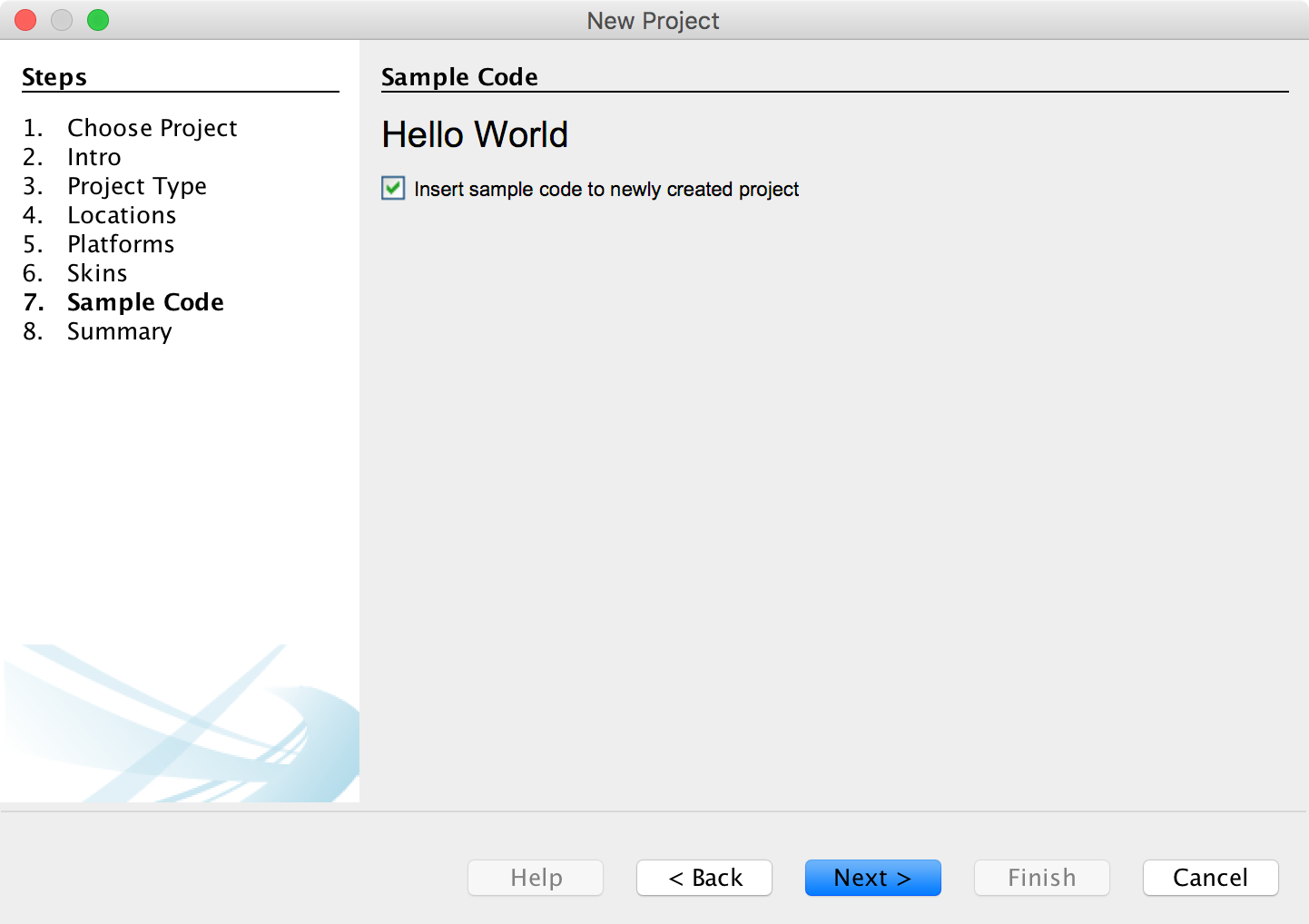Click the New Project title bar text
The height and width of the screenshot is (924, 1309).
[653, 20]
